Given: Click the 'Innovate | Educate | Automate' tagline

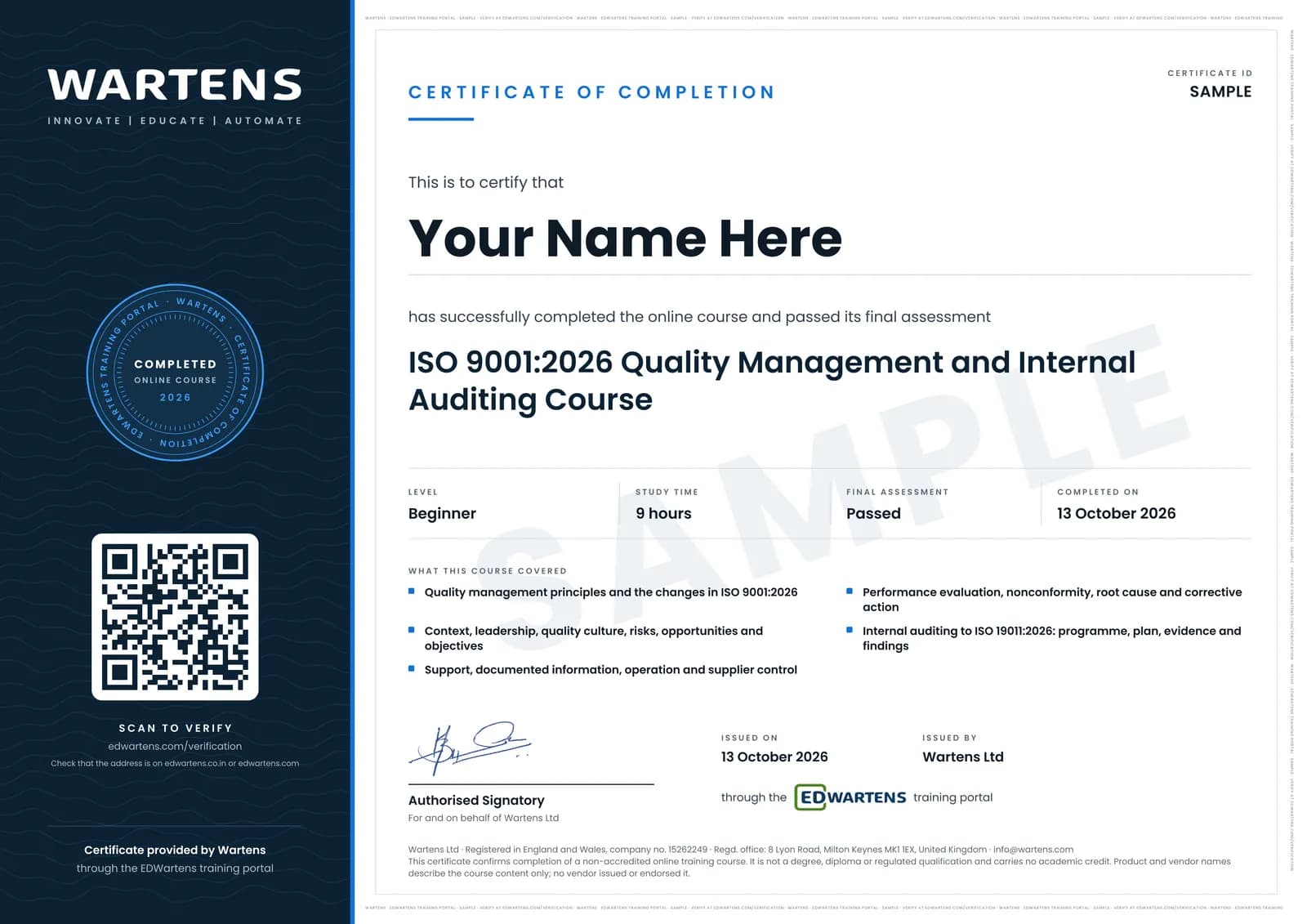Looking at the screenshot, I should (x=175, y=121).
